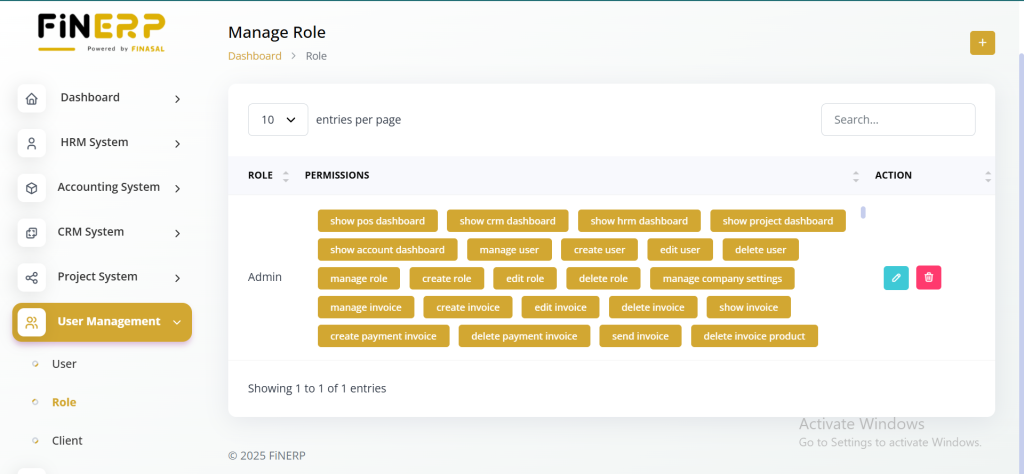Collapse the User Management menu chevron
The height and width of the screenshot is (474, 1024).
[x=177, y=322]
